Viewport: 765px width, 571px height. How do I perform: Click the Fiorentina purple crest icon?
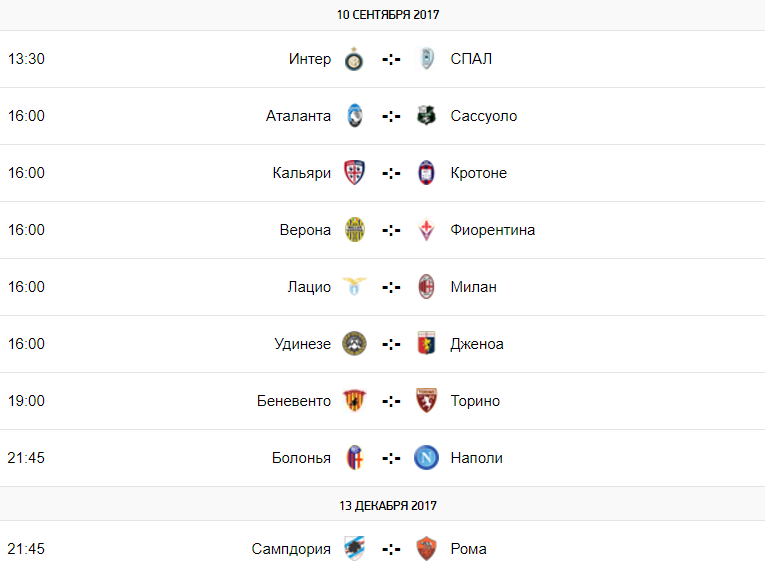[x=427, y=230]
